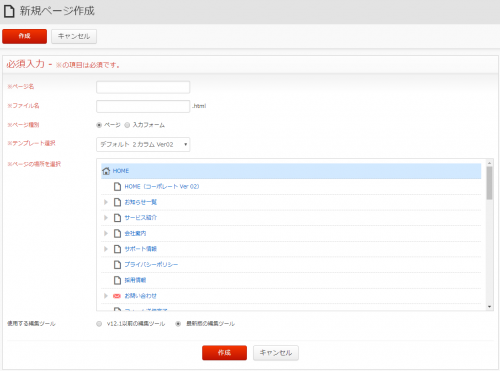Click the red 作成 button at top
500x371 pixels.
tap(24, 36)
